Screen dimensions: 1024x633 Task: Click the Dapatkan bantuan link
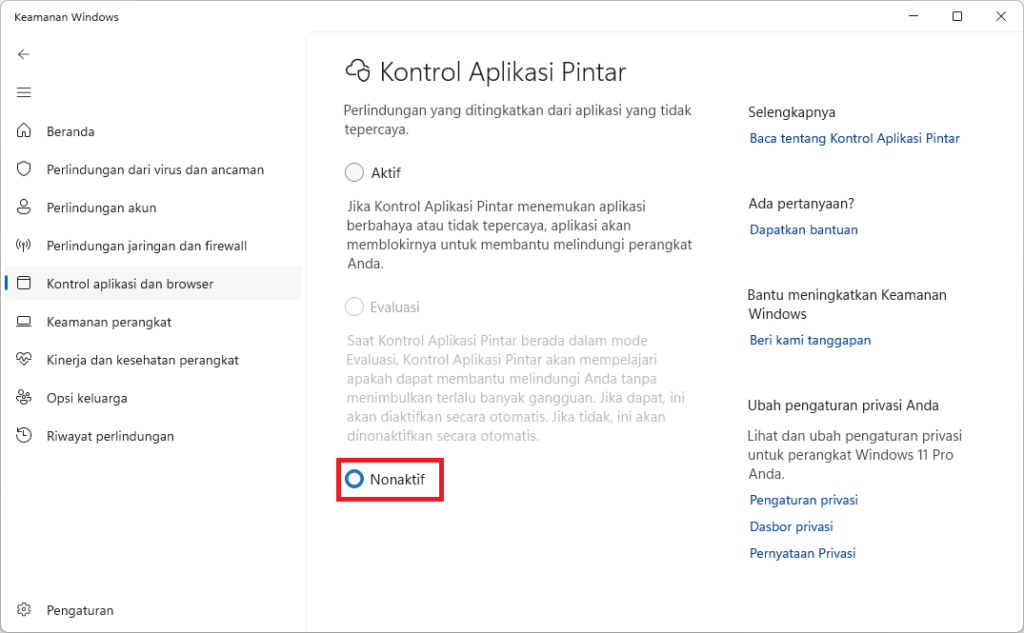pos(803,230)
